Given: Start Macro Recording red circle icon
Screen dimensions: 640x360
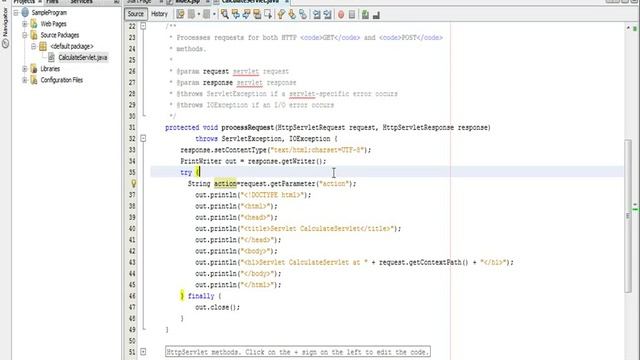Looking at the screenshot, I should (341, 15).
